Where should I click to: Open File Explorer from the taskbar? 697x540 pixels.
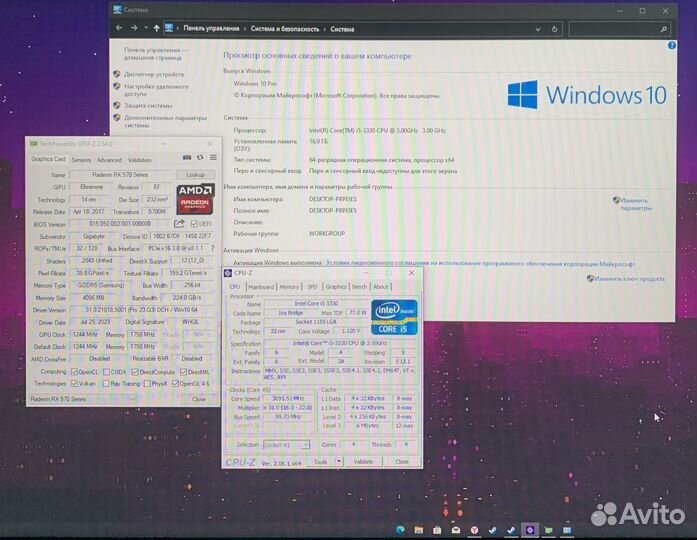418,530
